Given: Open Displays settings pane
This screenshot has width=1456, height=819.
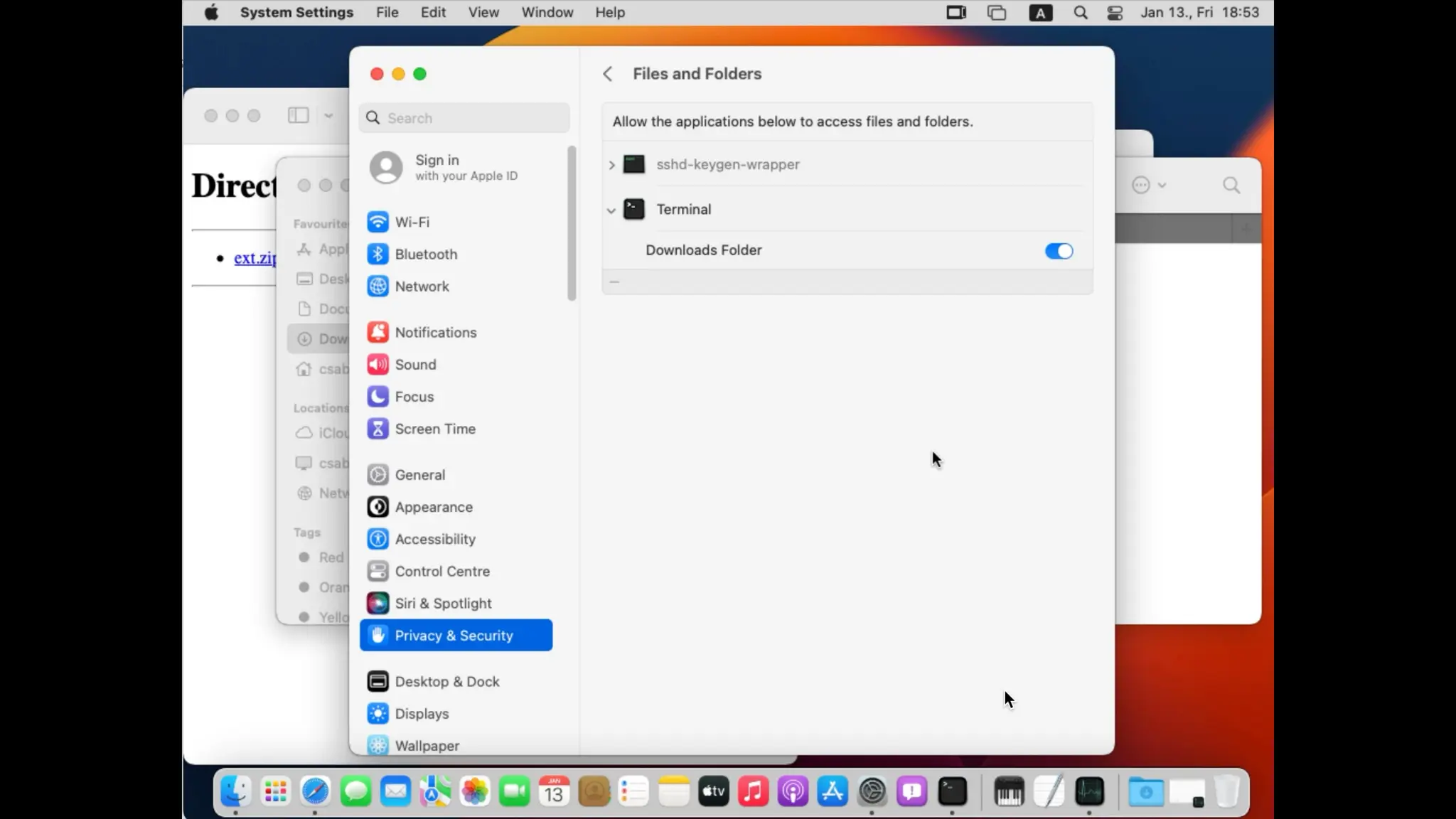Looking at the screenshot, I should tap(421, 713).
